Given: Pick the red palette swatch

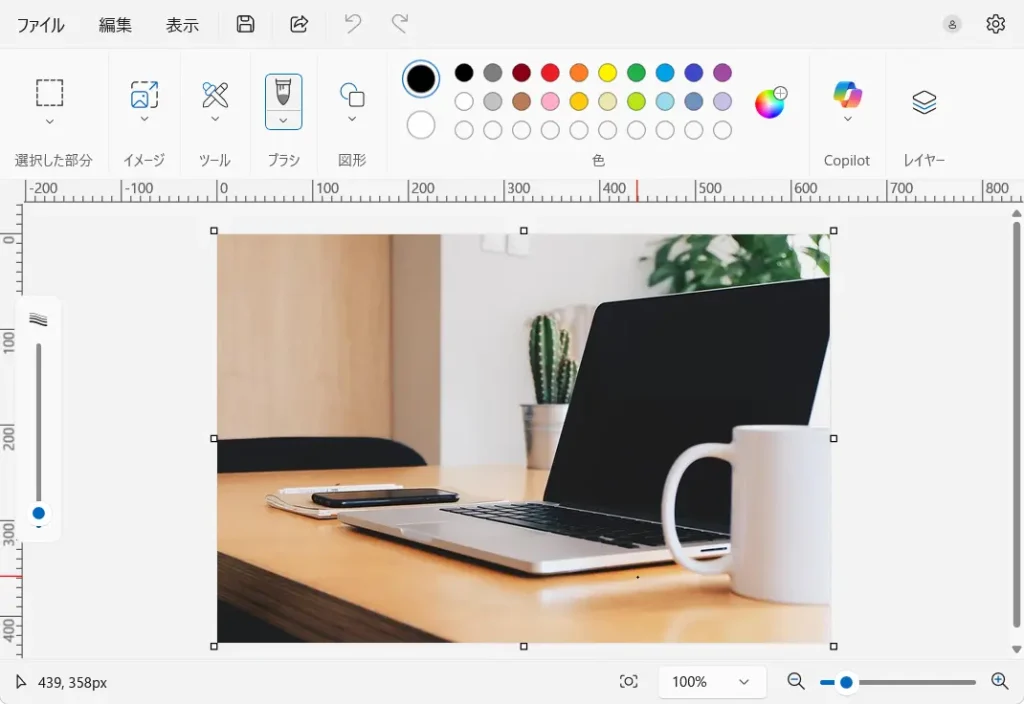Looking at the screenshot, I should point(550,72).
